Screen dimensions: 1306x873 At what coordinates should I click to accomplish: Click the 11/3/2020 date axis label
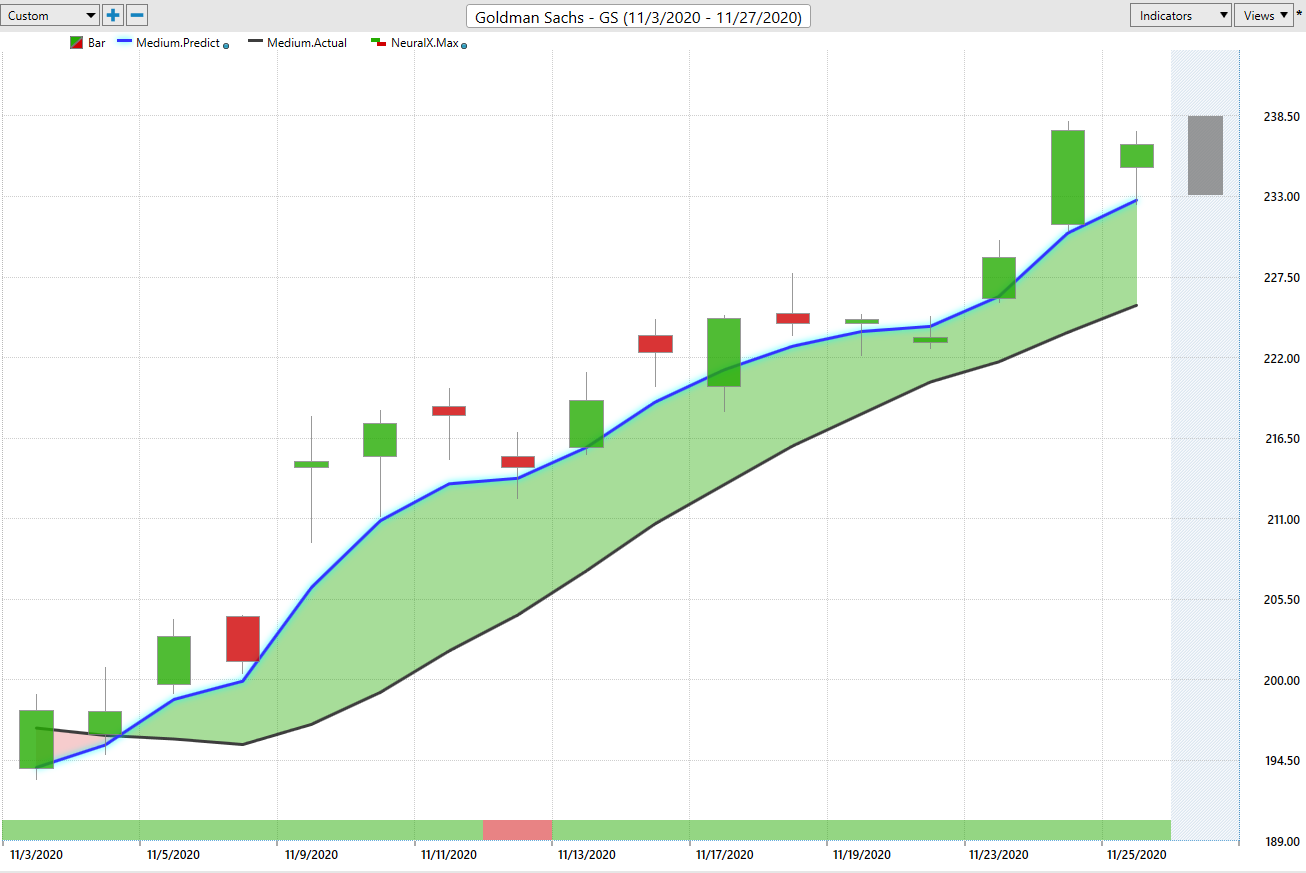click(x=36, y=855)
